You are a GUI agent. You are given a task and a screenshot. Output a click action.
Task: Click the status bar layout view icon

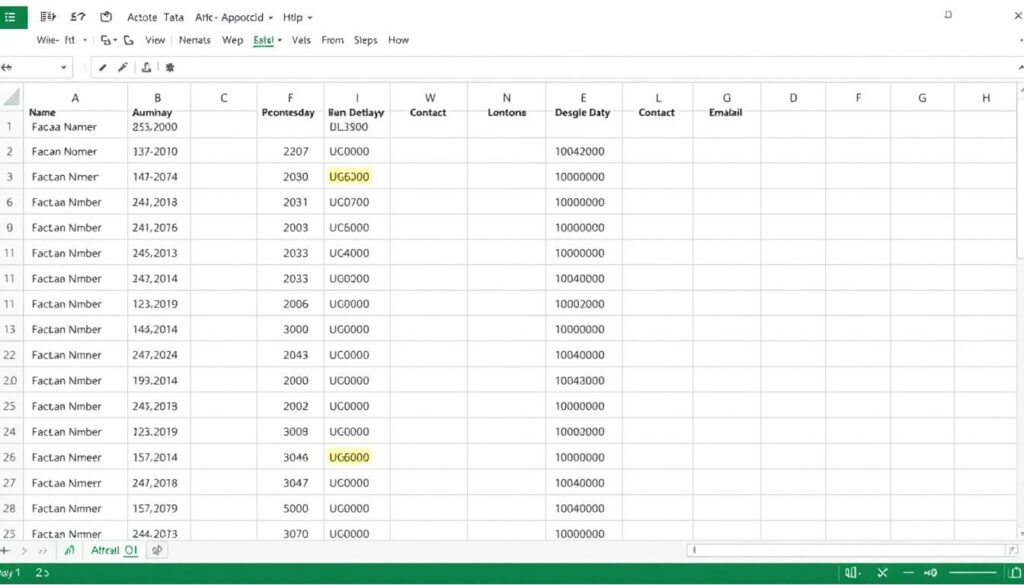coord(853,573)
